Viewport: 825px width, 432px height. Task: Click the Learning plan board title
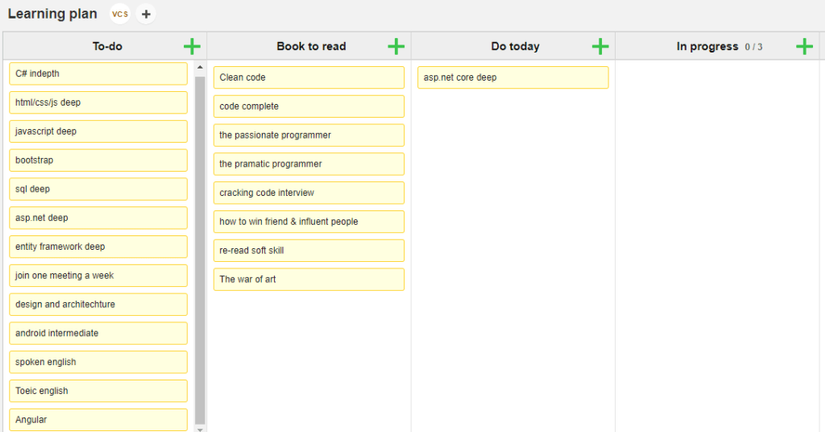(52, 14)
